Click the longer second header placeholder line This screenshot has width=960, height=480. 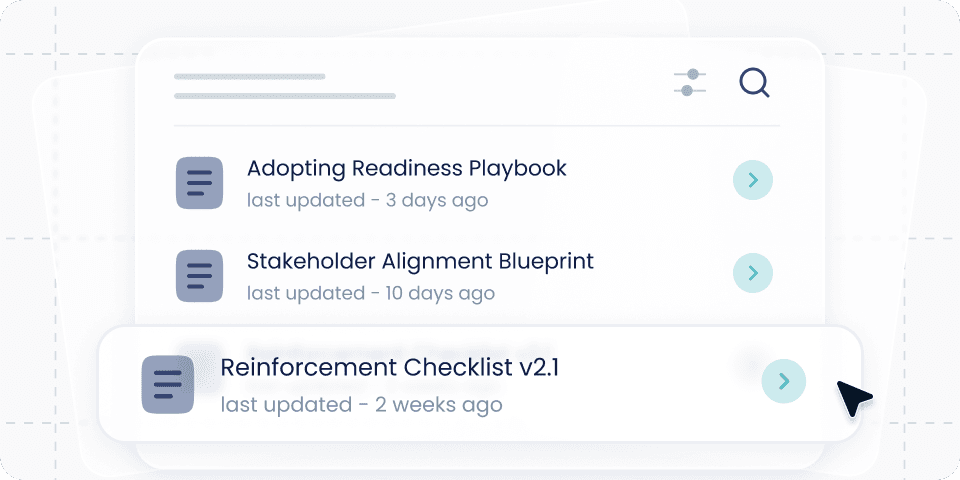point(284,96)
